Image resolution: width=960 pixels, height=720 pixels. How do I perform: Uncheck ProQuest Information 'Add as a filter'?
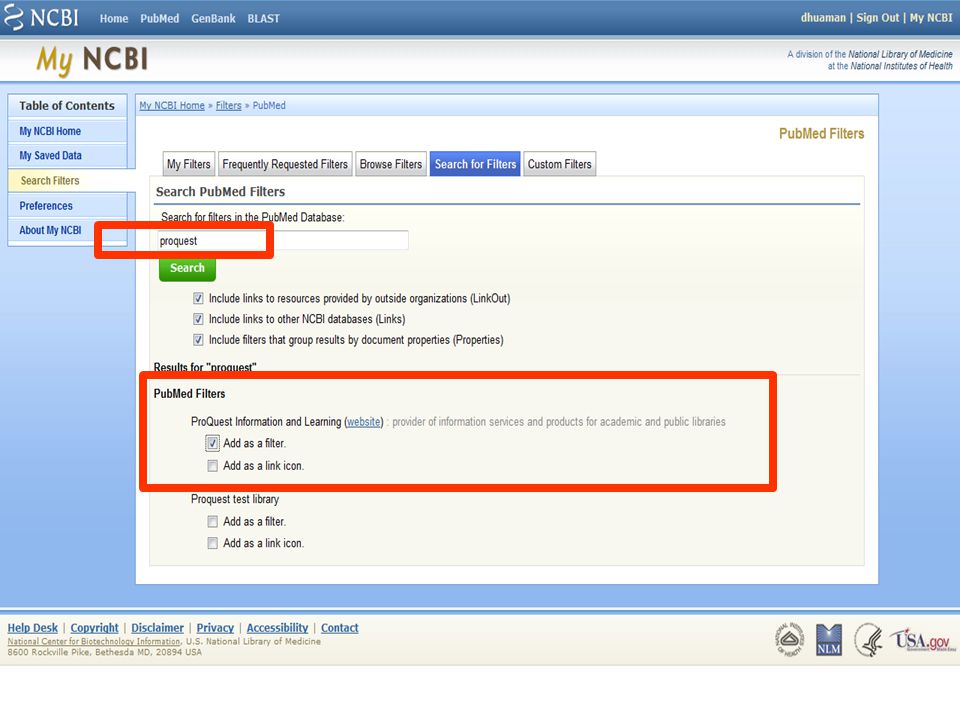coord(212,443)
